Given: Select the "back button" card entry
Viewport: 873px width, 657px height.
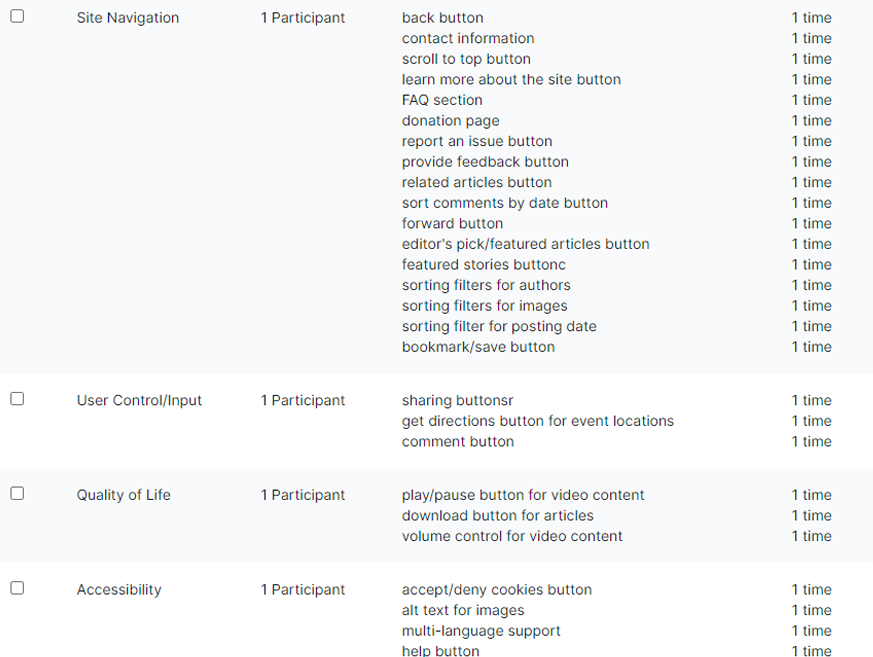Looking at the screenshot, I should (x=442, y=18).
